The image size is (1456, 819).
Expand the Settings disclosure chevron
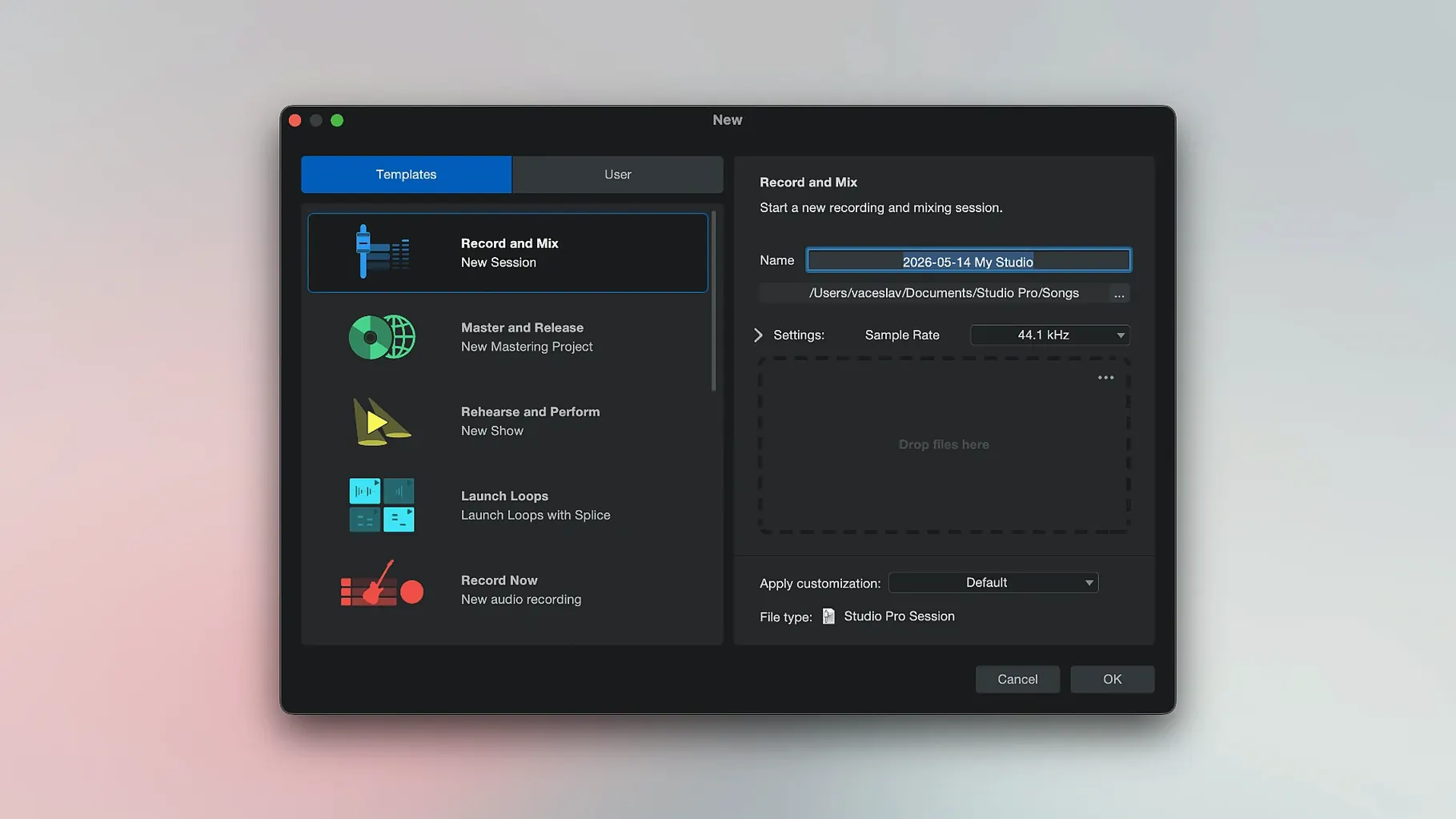point(758,335)
